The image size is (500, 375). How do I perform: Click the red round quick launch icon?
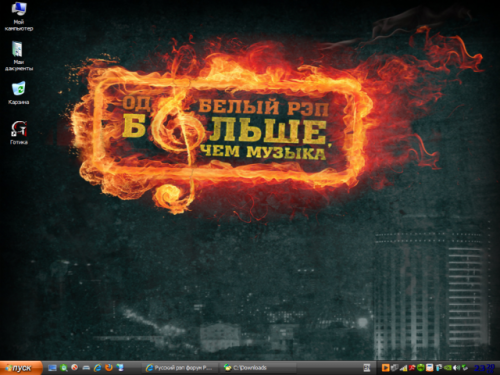(x=74, y=367)
